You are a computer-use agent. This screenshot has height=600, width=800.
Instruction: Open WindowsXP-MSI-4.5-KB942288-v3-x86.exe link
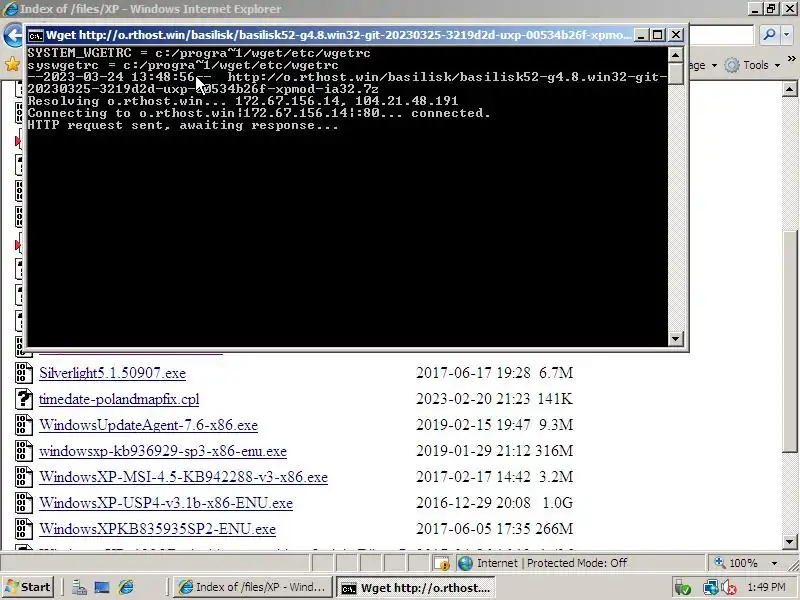[x=183, y=477]
